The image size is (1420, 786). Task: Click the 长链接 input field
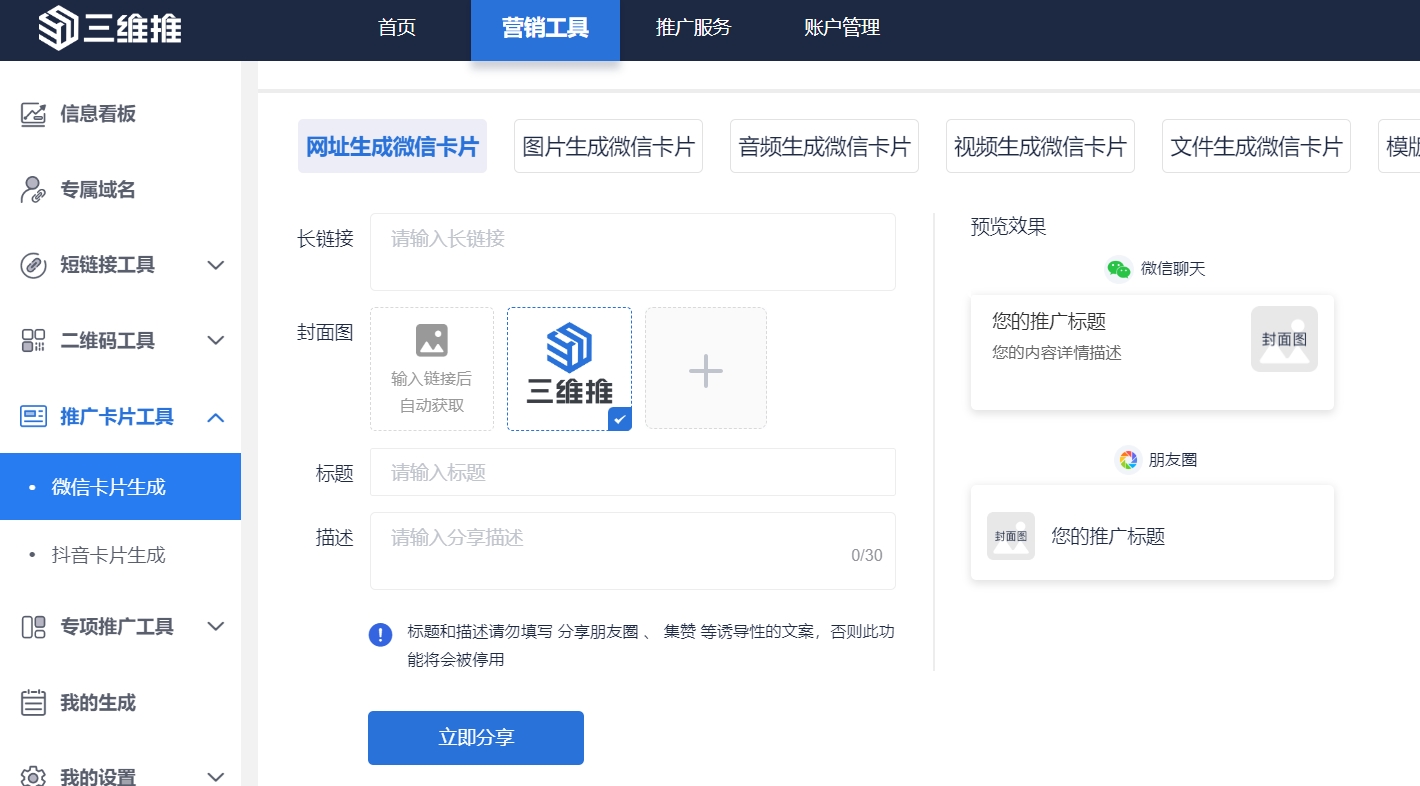(632, 252)
